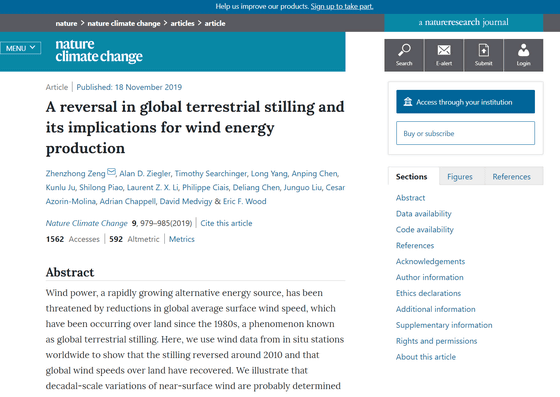Image resolution: width=560 pixels, height=397 pixels.
Task: Go to nature breadcrumb link
Action: (x=66, y=23)
